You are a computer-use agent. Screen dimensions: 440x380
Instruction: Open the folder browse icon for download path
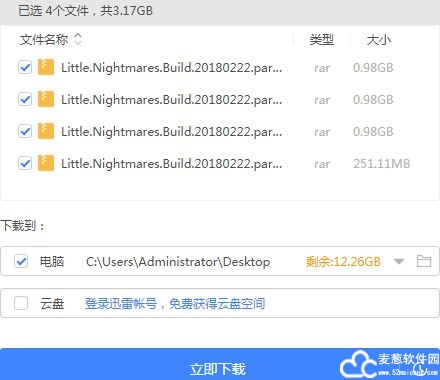424,261
